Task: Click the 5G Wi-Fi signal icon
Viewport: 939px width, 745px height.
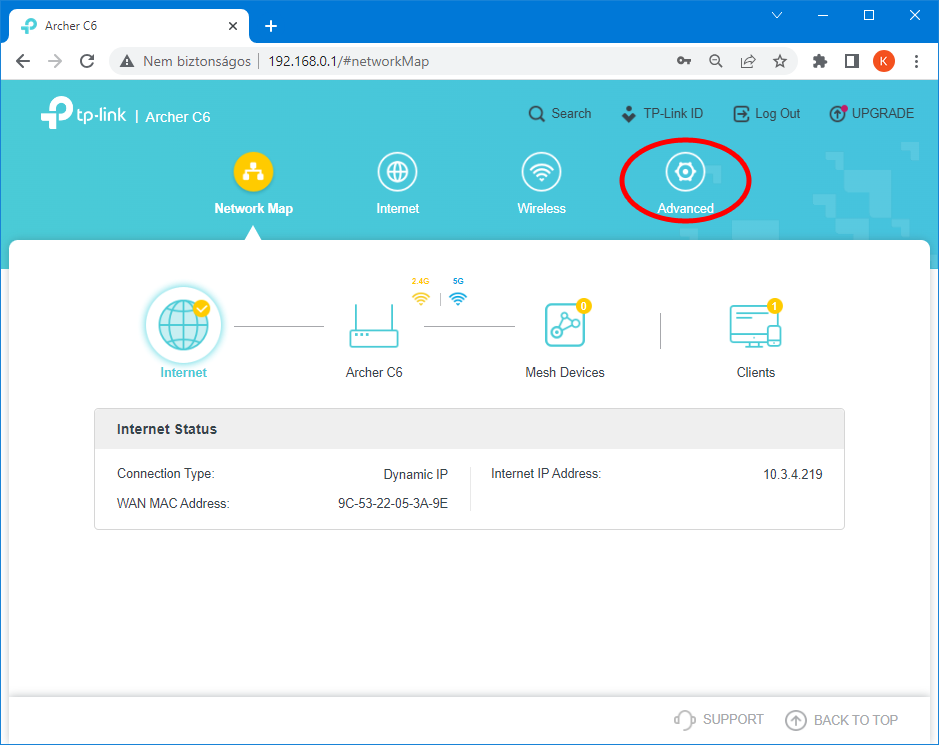Action: [458, 299]
